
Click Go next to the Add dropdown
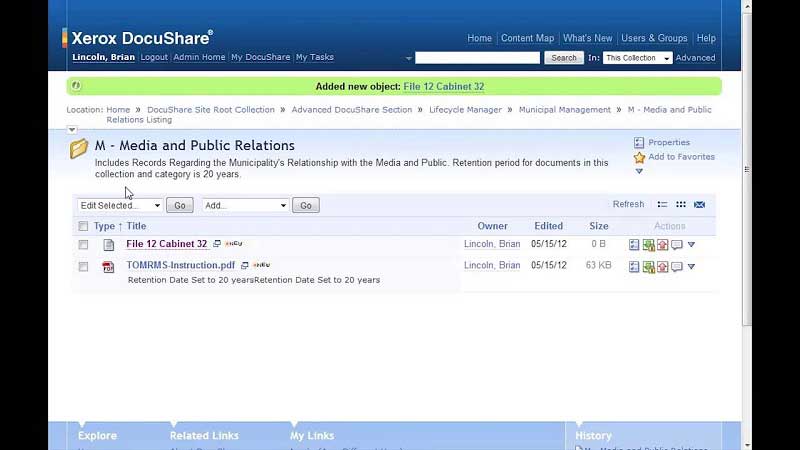click(306, 205)
